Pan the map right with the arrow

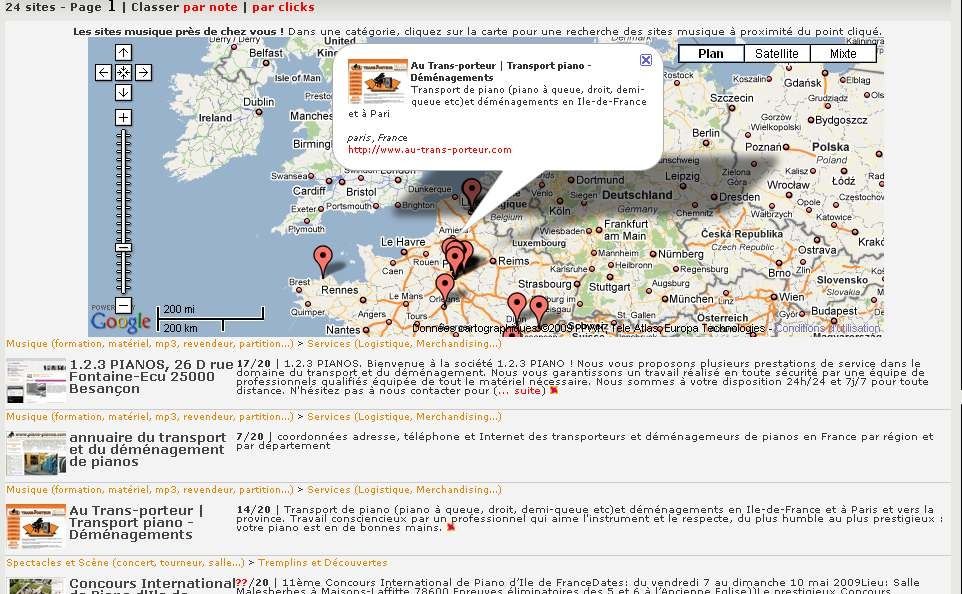pos(143,72)
